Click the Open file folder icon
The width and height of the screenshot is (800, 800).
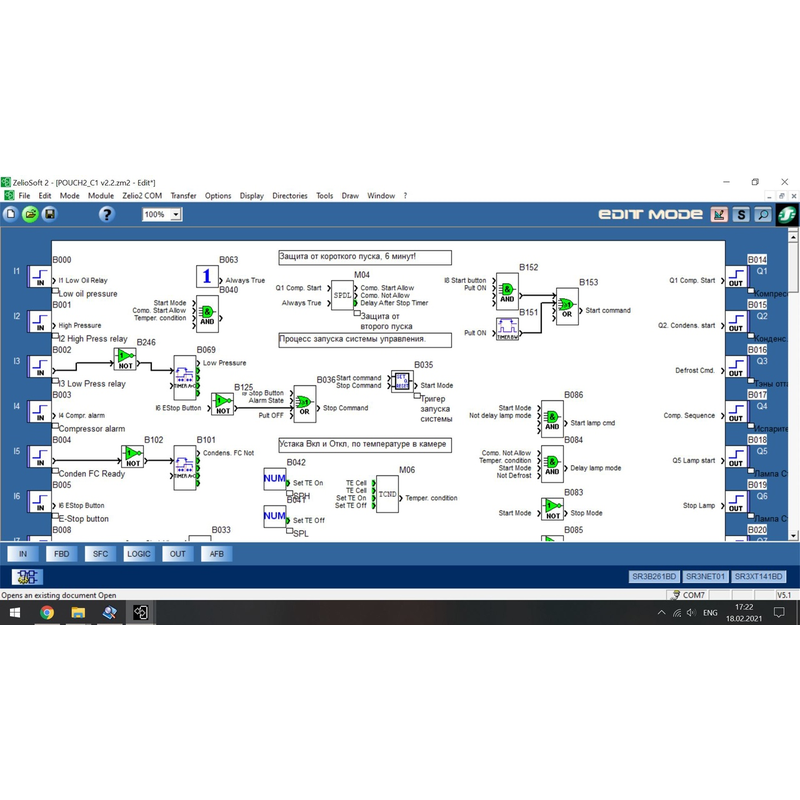coord(30,214)
